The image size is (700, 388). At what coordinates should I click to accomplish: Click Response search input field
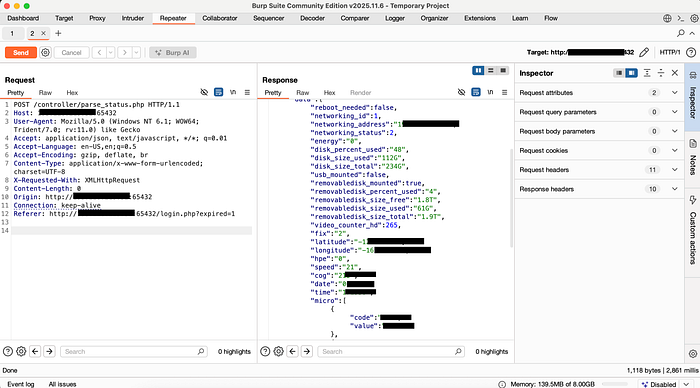[391, 351]
